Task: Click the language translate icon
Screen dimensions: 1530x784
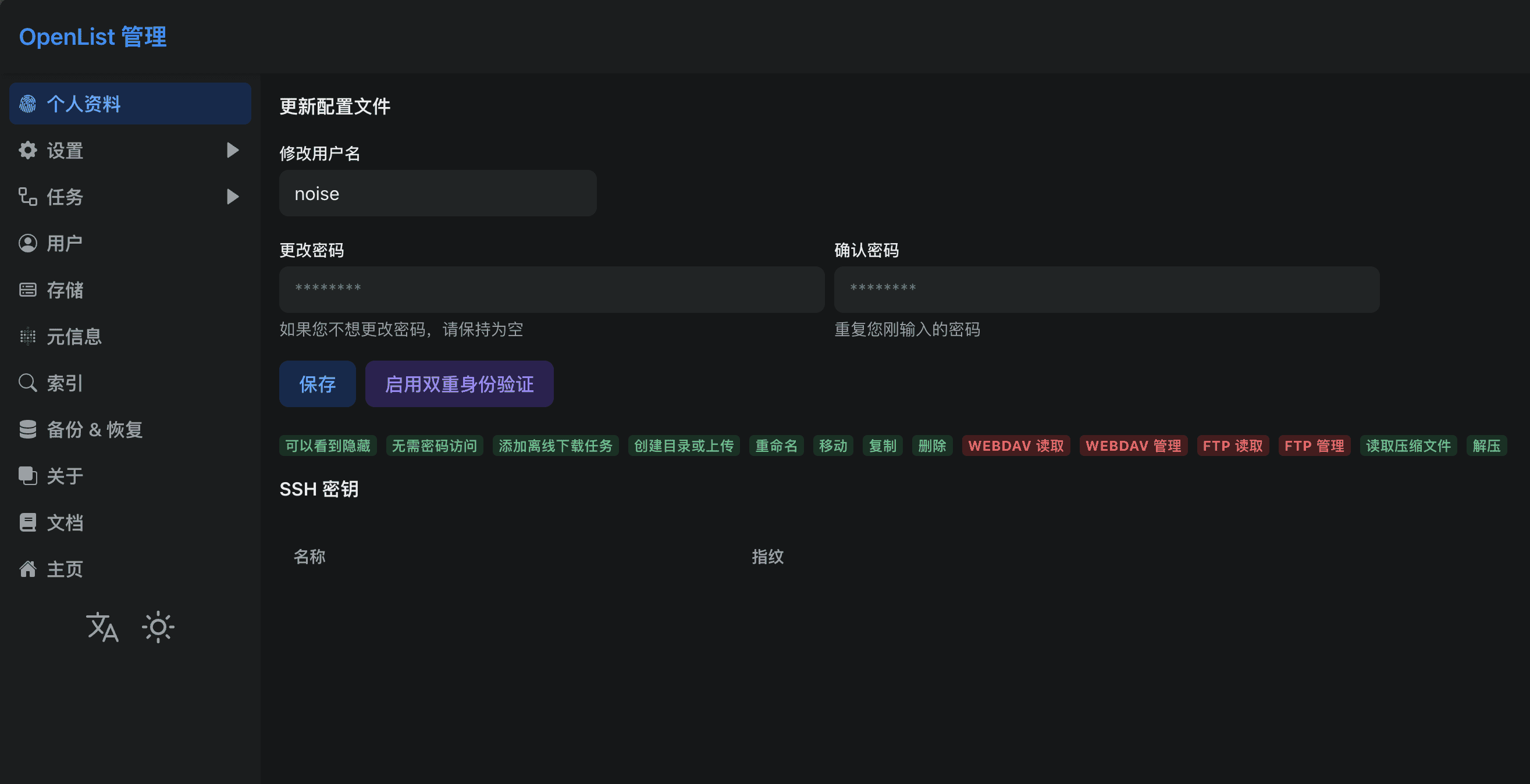Action: tap(102, 627)
